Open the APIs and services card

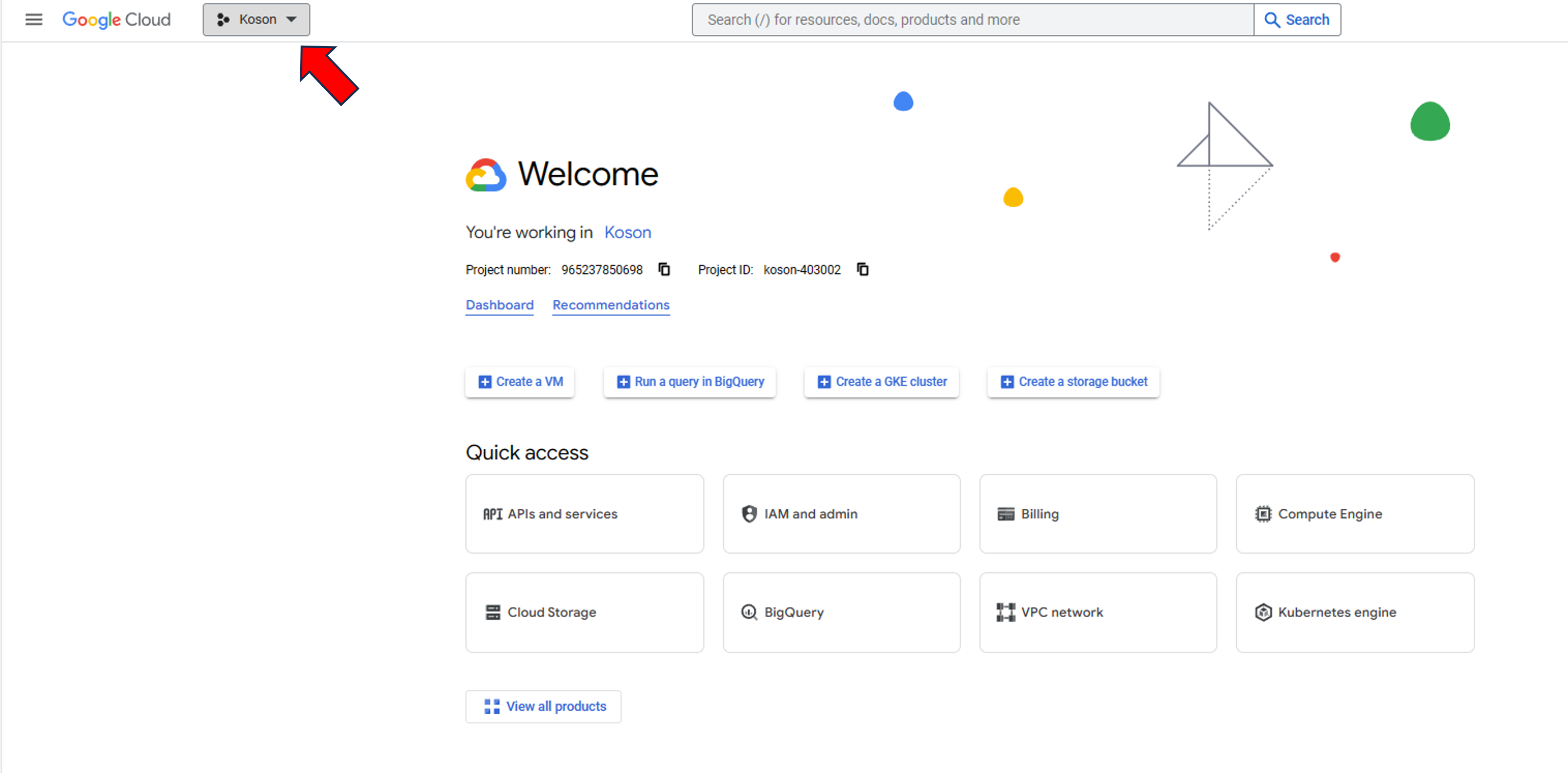coord(585,513)
